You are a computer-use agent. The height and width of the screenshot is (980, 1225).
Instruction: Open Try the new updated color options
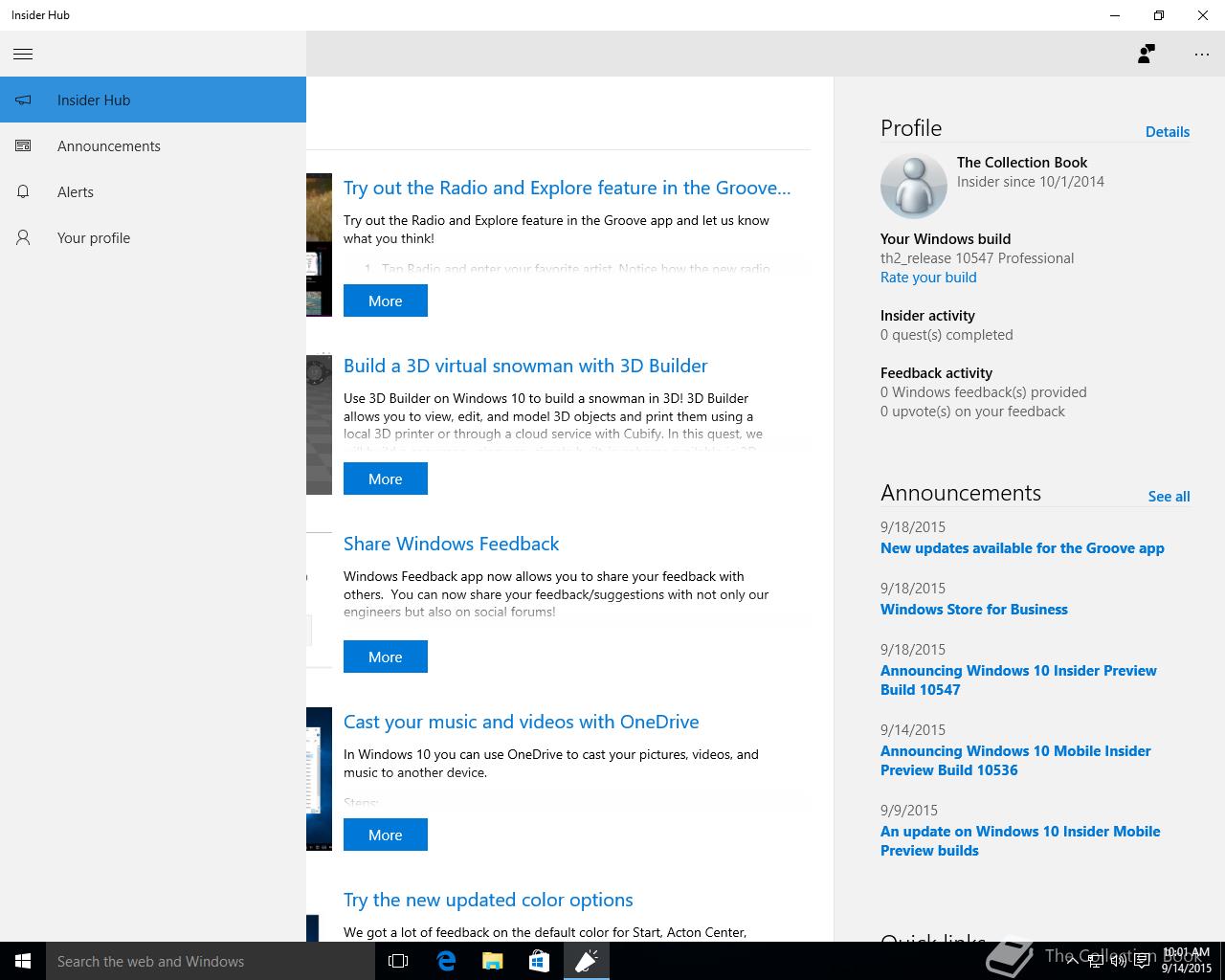coord(488,900)
